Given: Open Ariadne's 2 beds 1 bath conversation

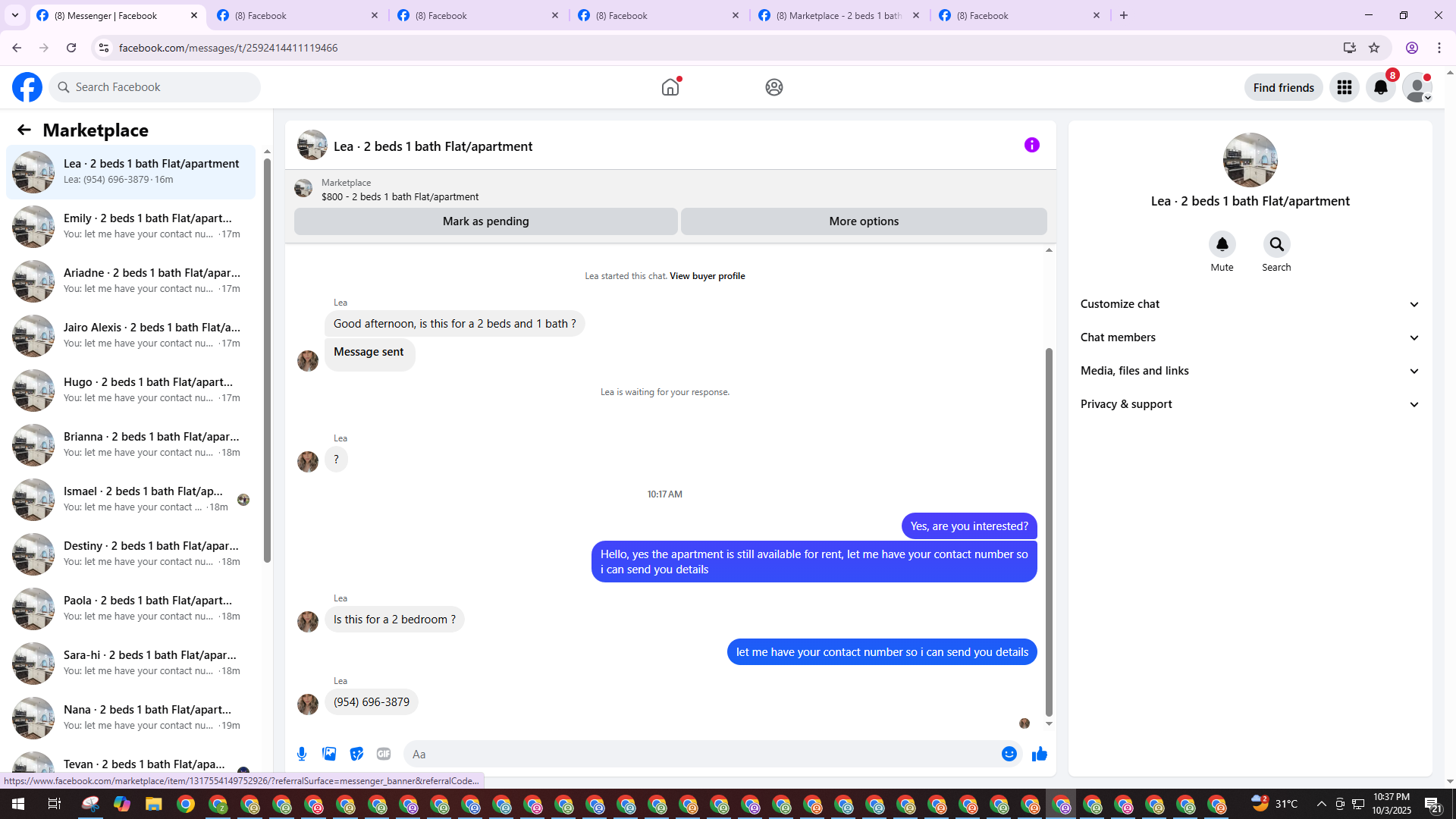Looking at the screenshot, I should 131,281.
